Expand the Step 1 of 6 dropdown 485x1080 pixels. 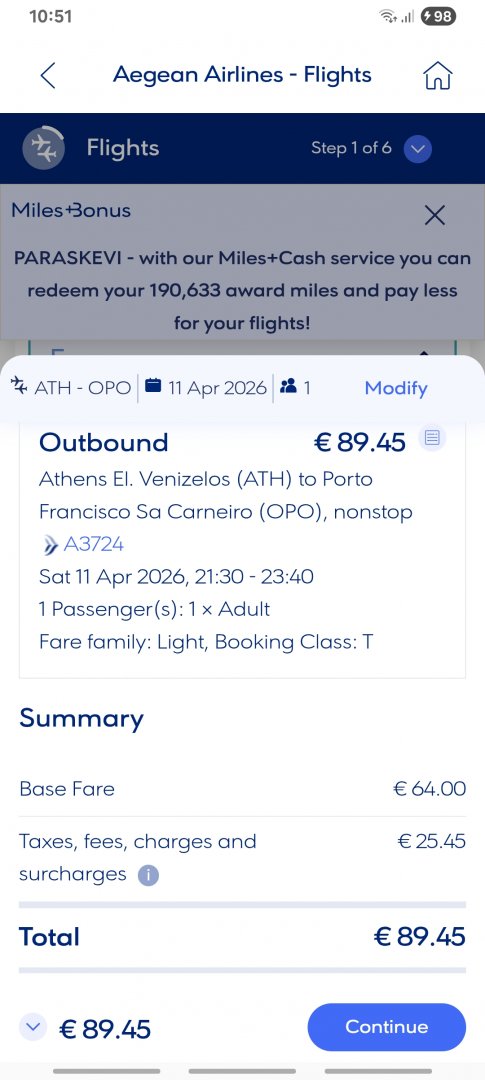(x=417, y=148)
